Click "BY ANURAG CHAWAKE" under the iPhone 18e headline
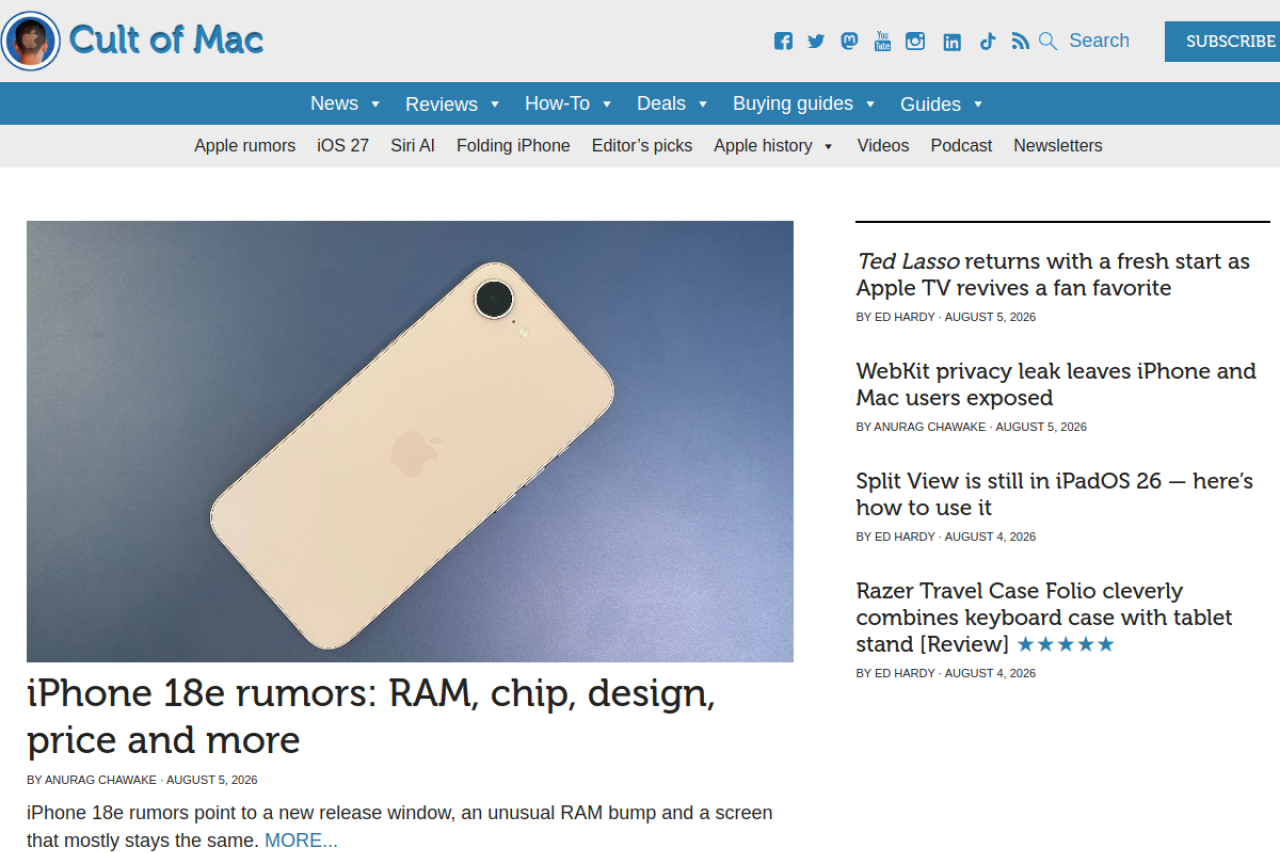This screenshot has width=1280, height=853. click(x=92, y=780)
